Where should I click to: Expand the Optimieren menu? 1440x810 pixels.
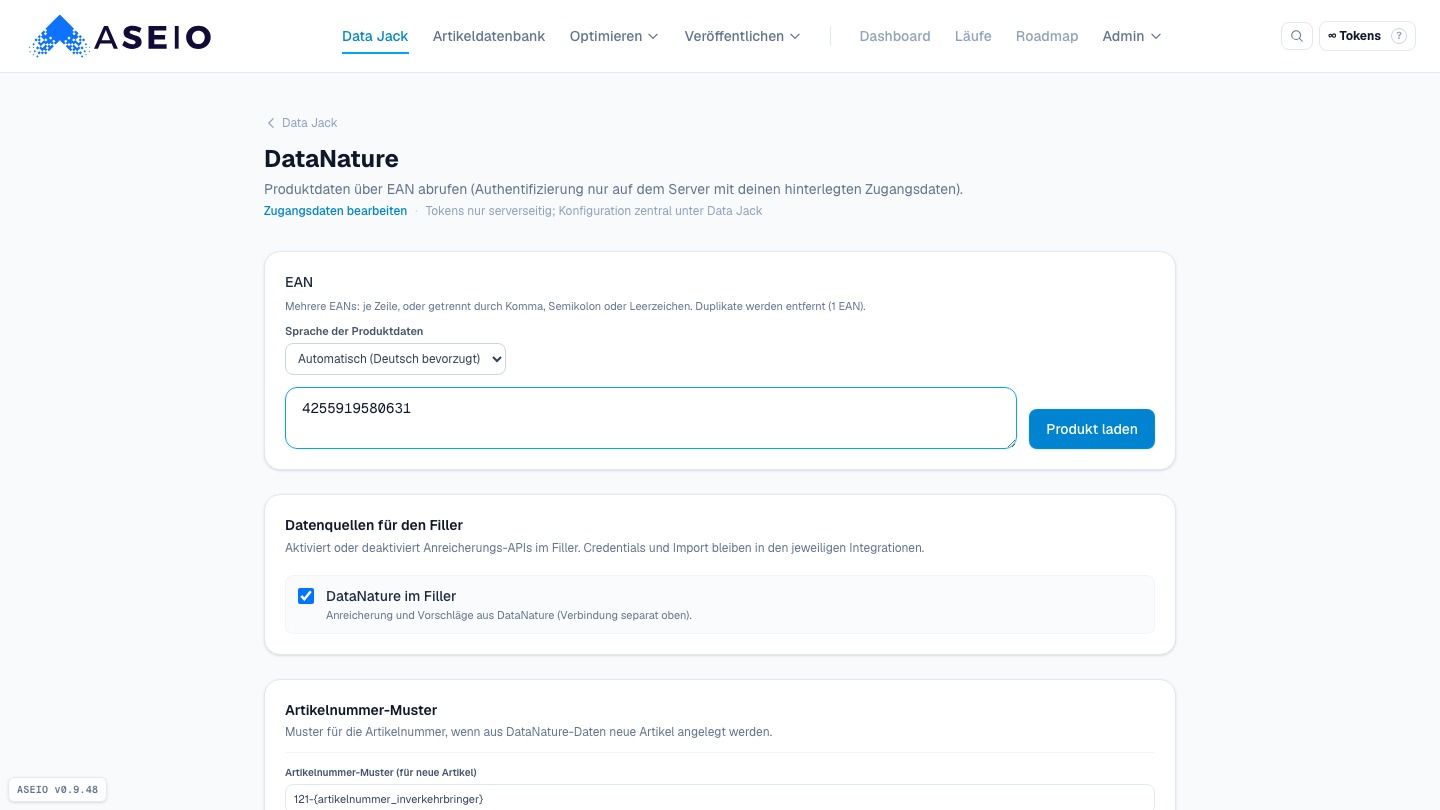pos(614,36)
